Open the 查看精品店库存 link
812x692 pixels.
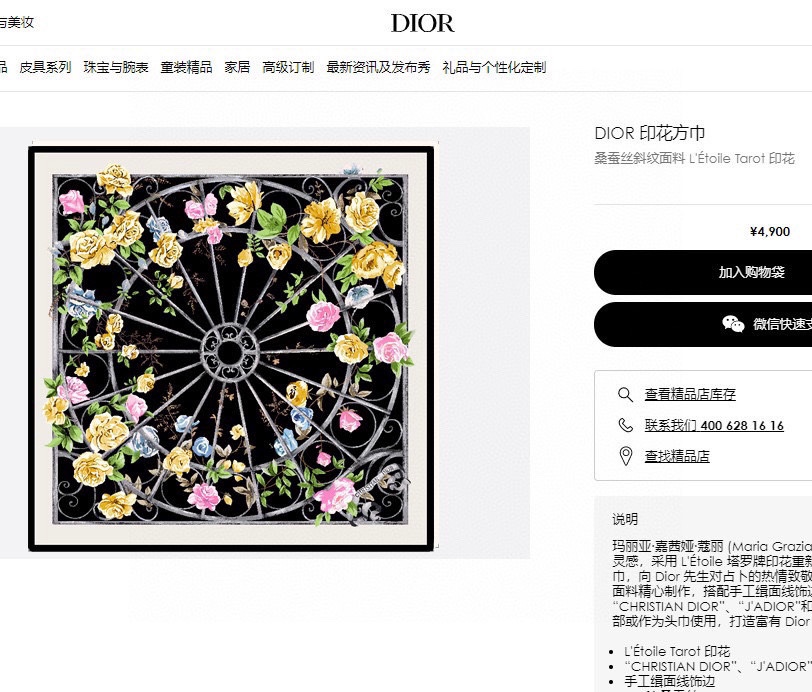690,395
